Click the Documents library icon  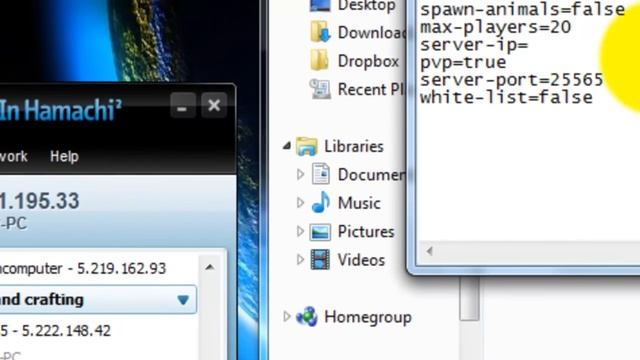click(321, 174)
